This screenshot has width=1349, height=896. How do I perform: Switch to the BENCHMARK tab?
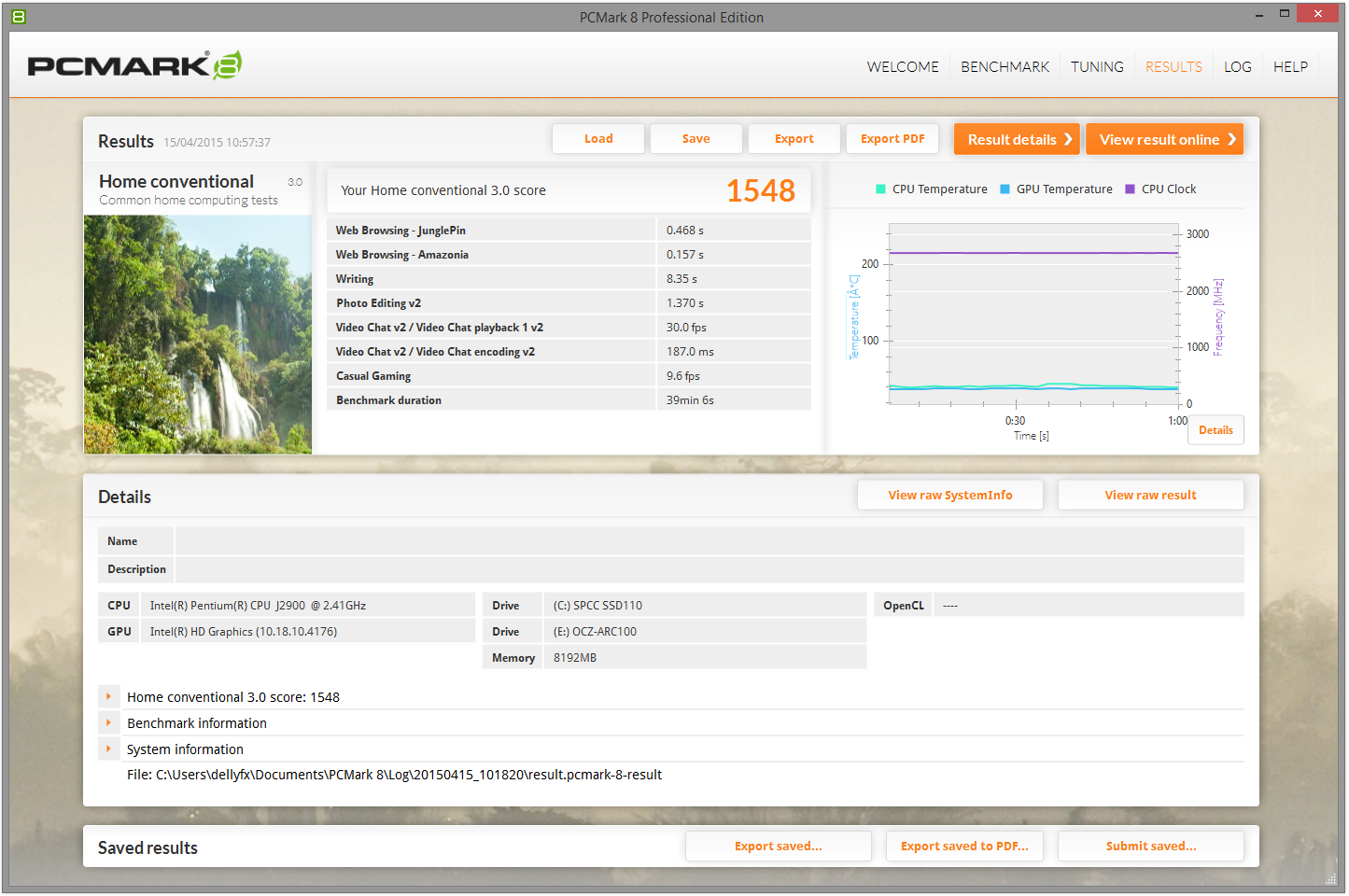(x=1005, y=67)
